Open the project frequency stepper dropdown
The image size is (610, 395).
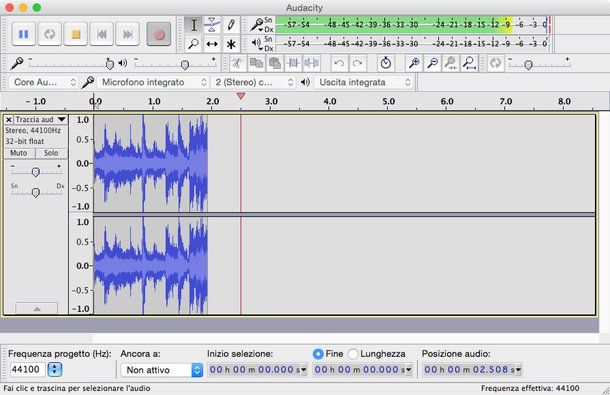pyautogui.click(x=54, y=369)
